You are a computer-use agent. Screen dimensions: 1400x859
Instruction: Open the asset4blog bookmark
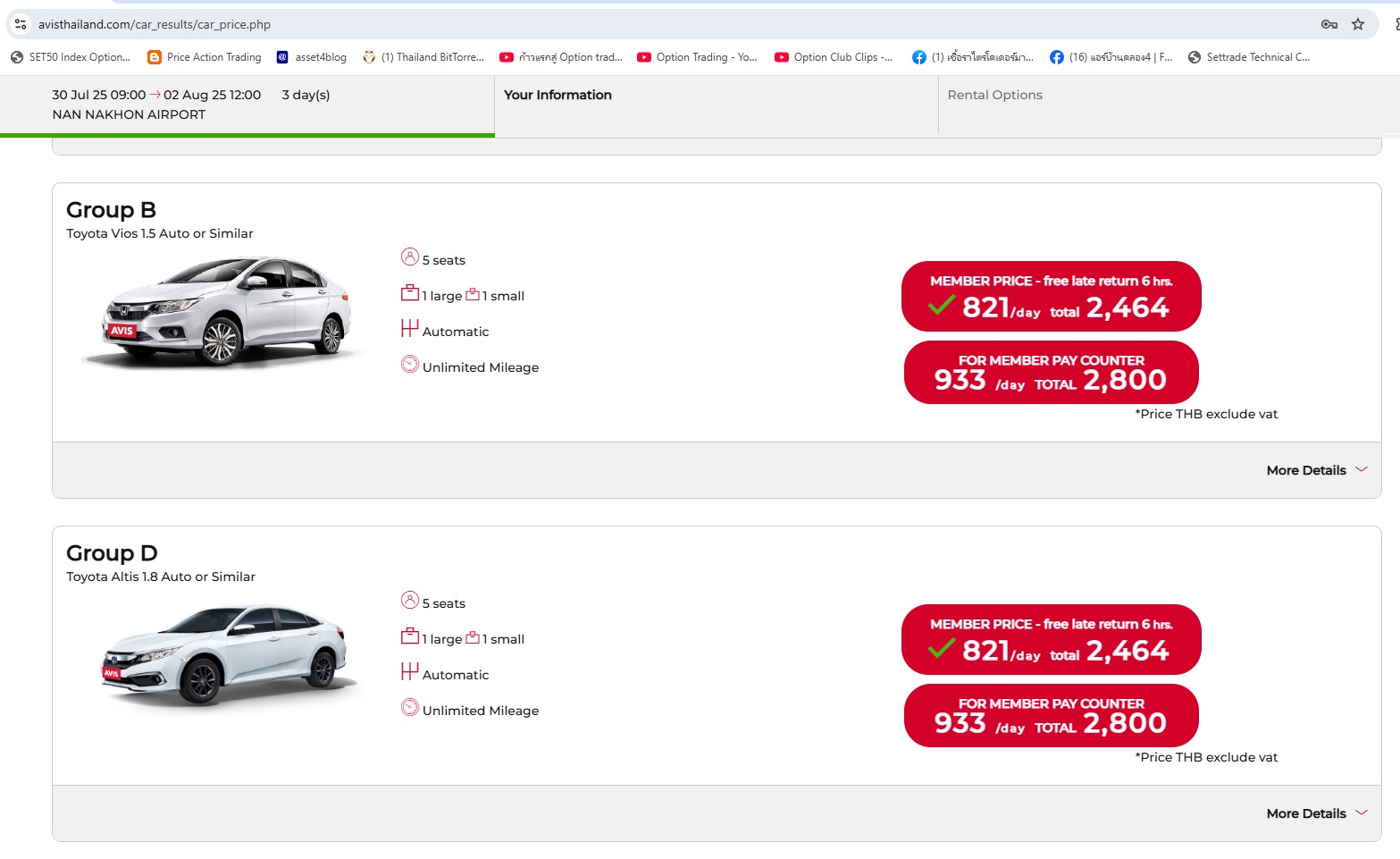(x=311, y=57)
